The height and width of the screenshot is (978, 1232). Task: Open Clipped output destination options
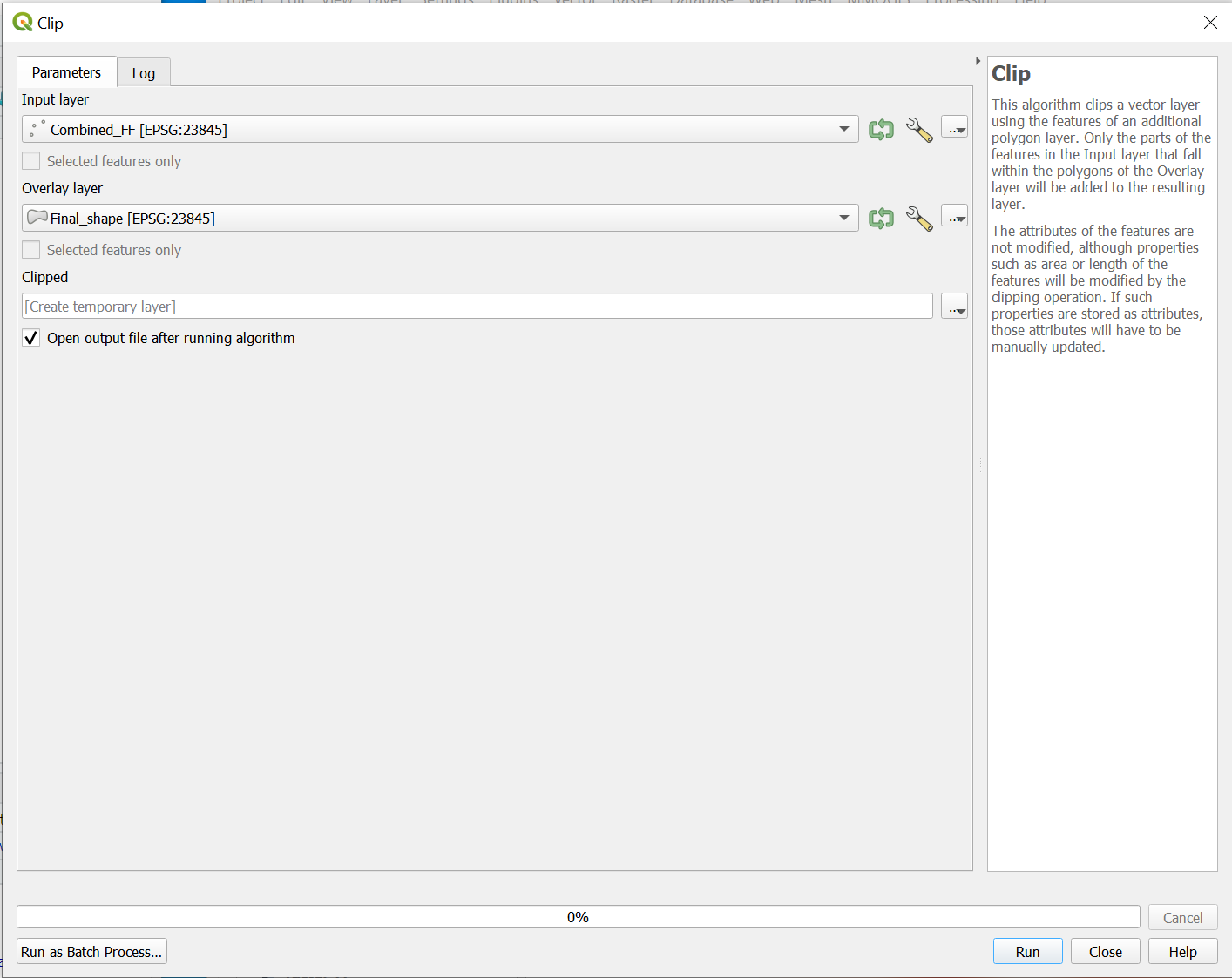pyautogui.click(x=955, y=307)
